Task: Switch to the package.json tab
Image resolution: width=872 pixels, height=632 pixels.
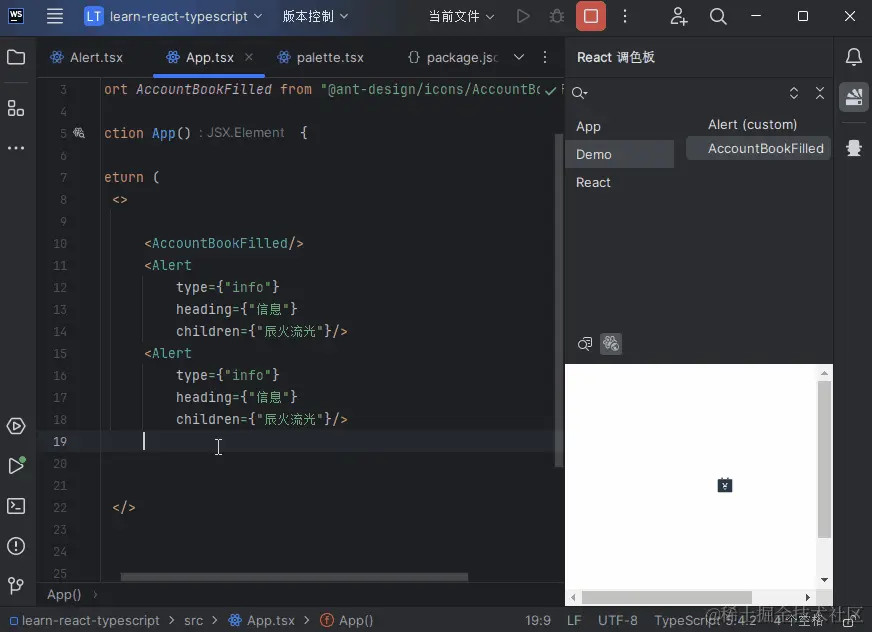Action: click(x=453, y=57)
